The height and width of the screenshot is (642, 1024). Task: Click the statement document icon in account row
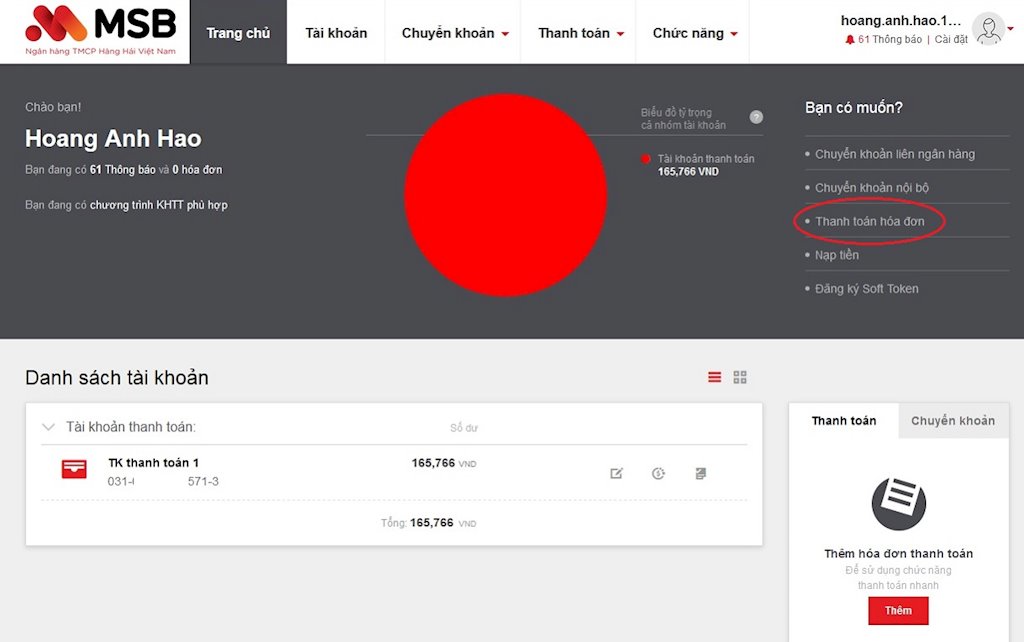click(x=701, y=473)
